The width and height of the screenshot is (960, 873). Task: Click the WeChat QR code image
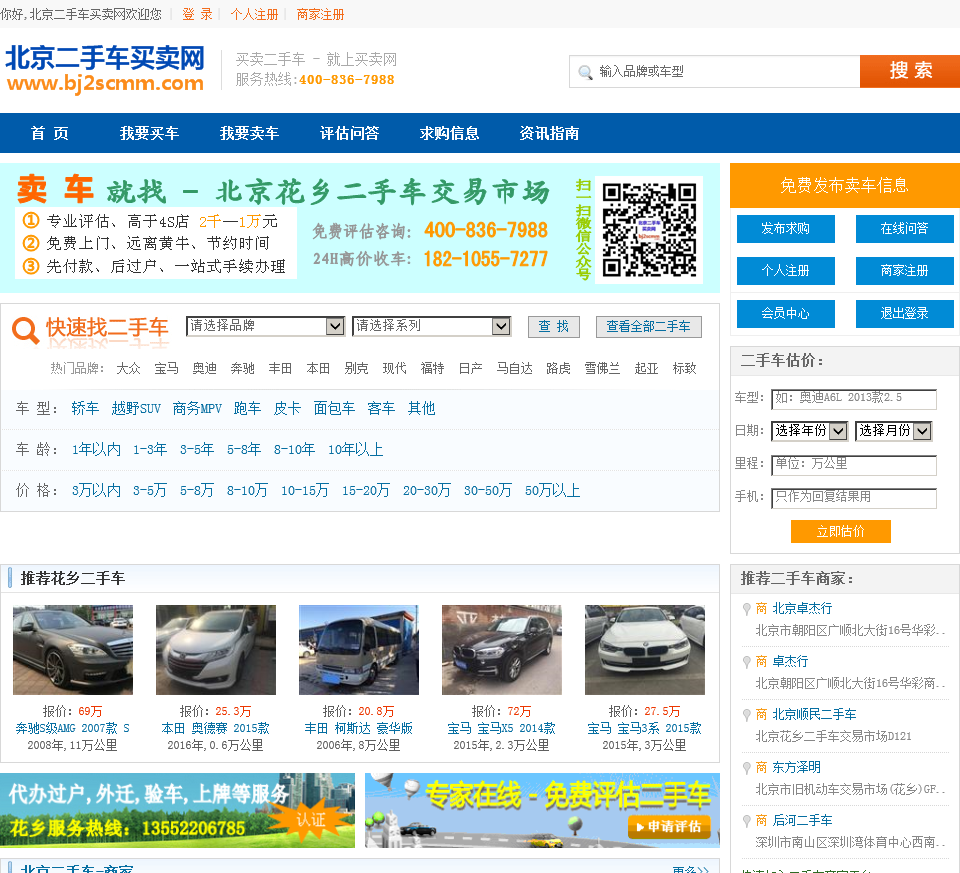(649, 230)
